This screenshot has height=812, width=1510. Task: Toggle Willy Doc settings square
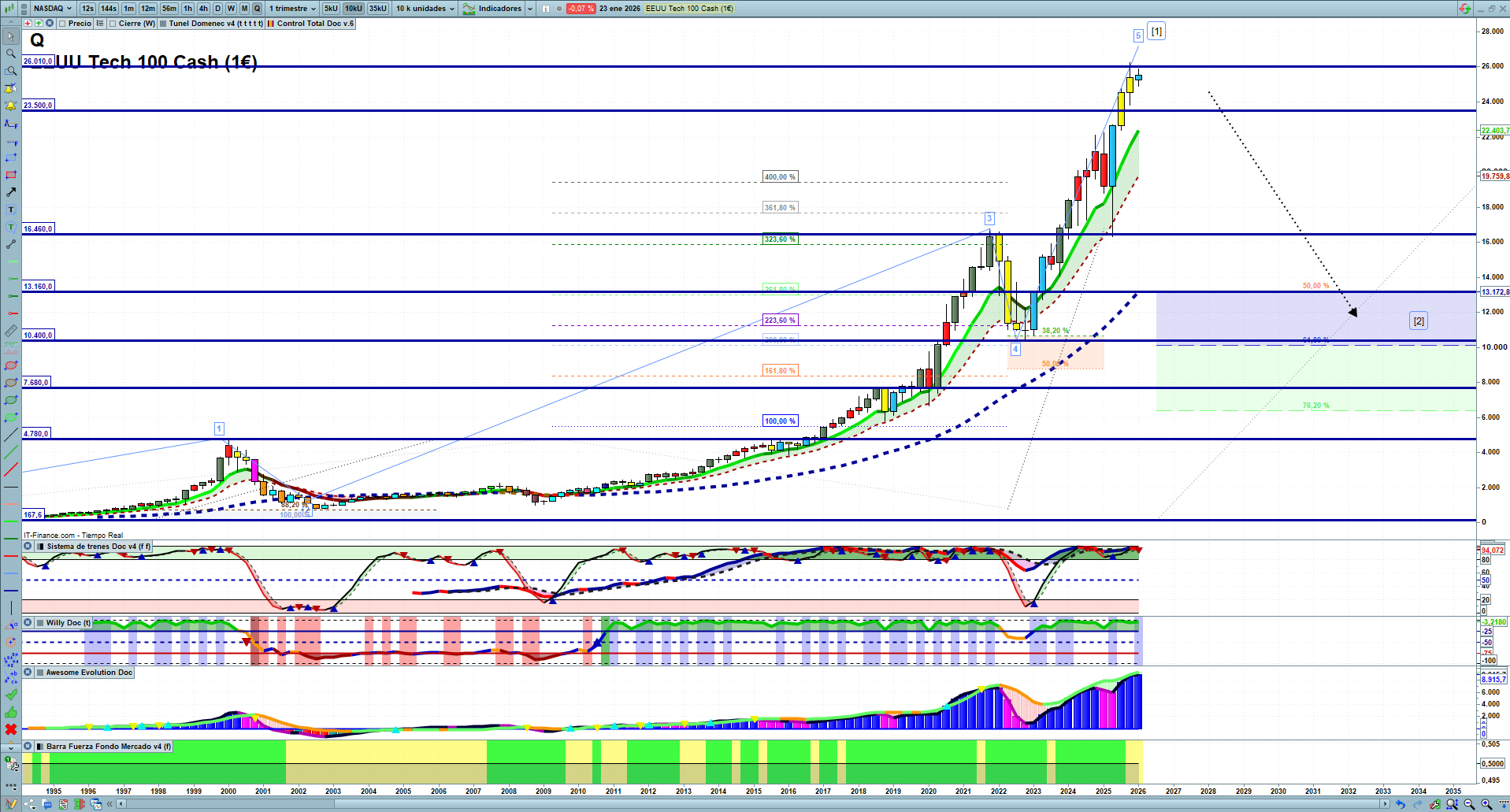point(40,623)
